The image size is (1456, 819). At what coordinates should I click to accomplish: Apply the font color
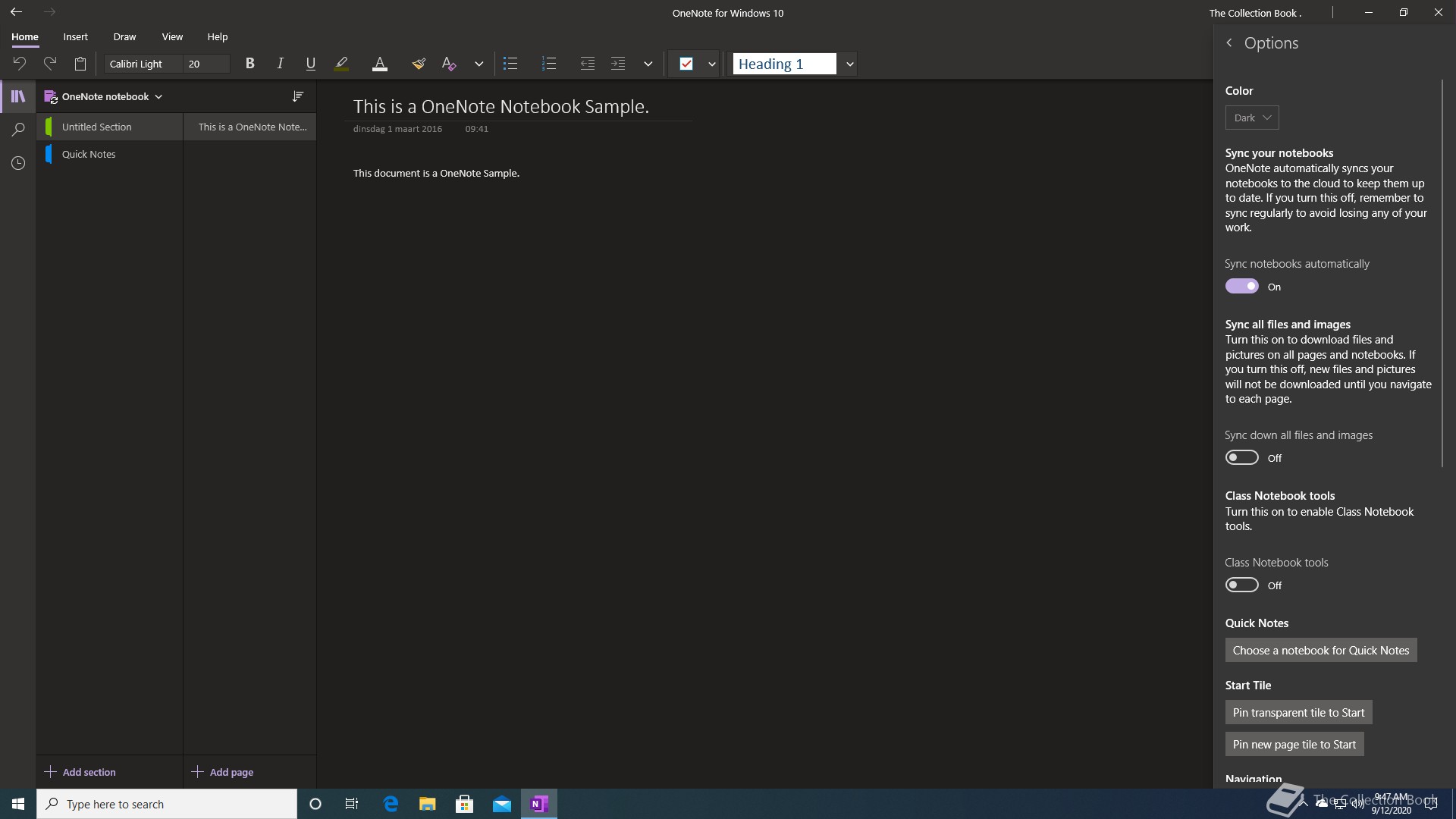[x=380, y=64]
